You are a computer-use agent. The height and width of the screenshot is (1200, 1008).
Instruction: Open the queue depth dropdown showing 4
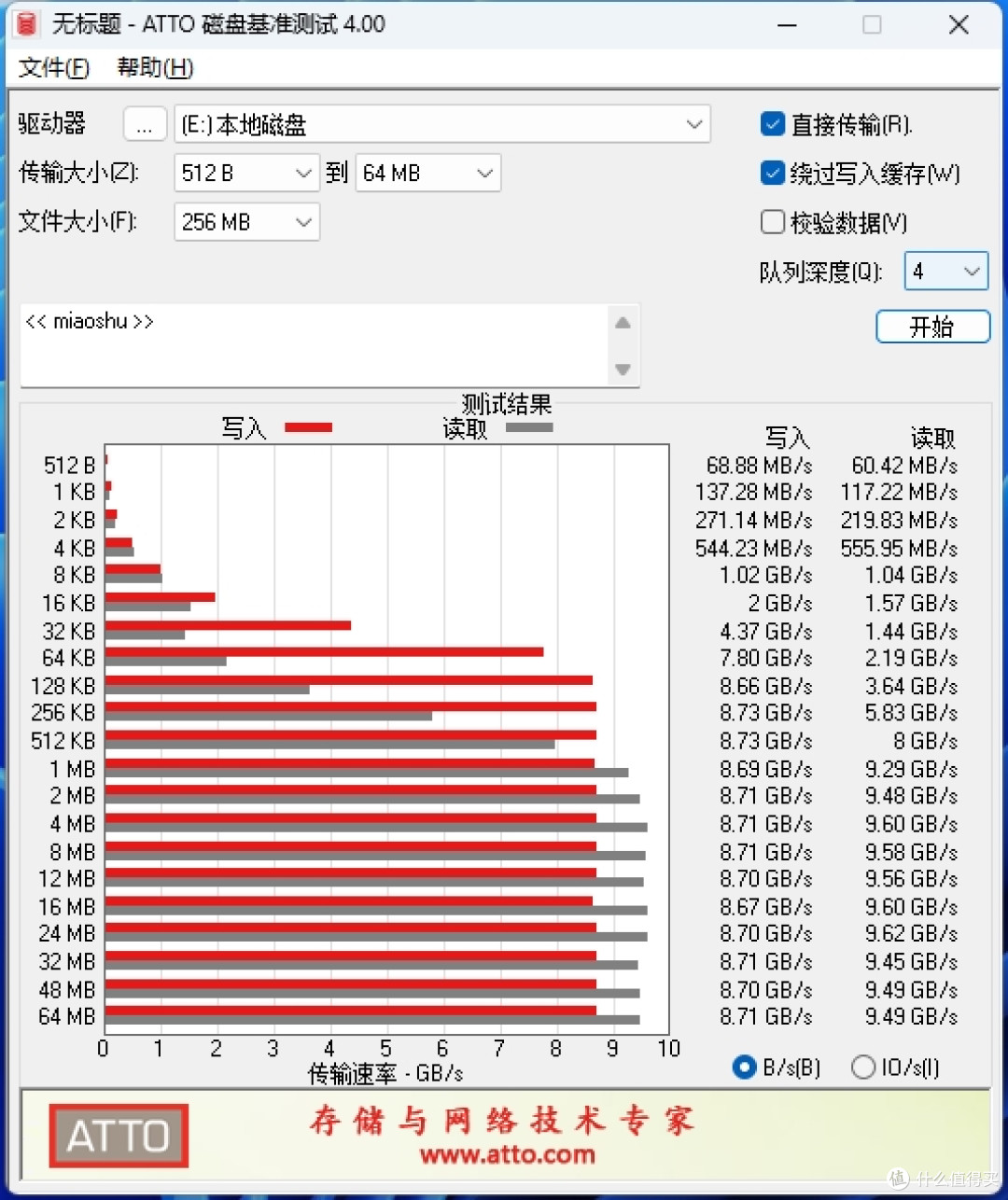pos(946,272)
